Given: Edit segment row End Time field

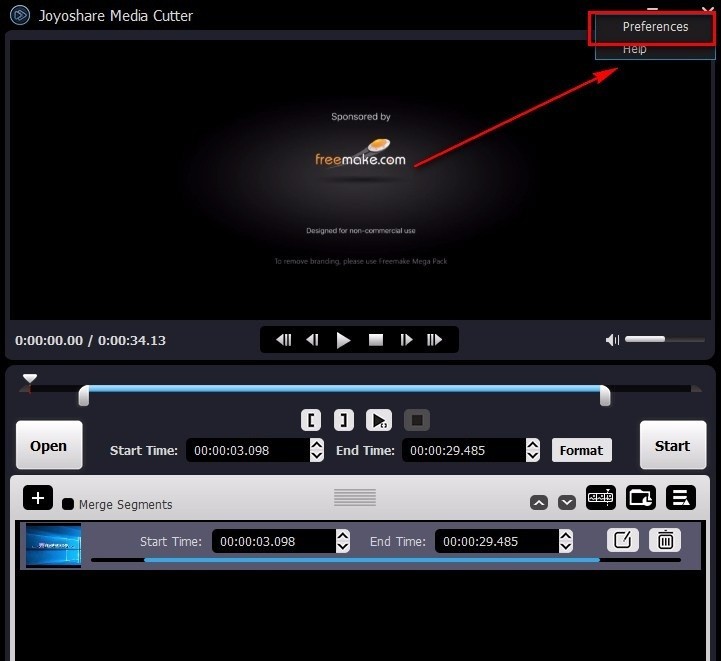Looking at the screenshot, I should [x=497, y=541].
